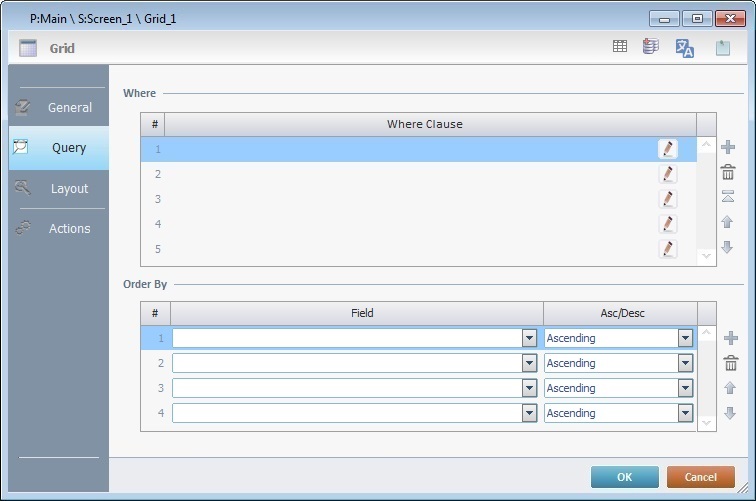The height and width of the screenshot is (501, 756).
Task: Click the grid table icon in header toolbar
Action: pyautogui.click(x=620, y=47)
